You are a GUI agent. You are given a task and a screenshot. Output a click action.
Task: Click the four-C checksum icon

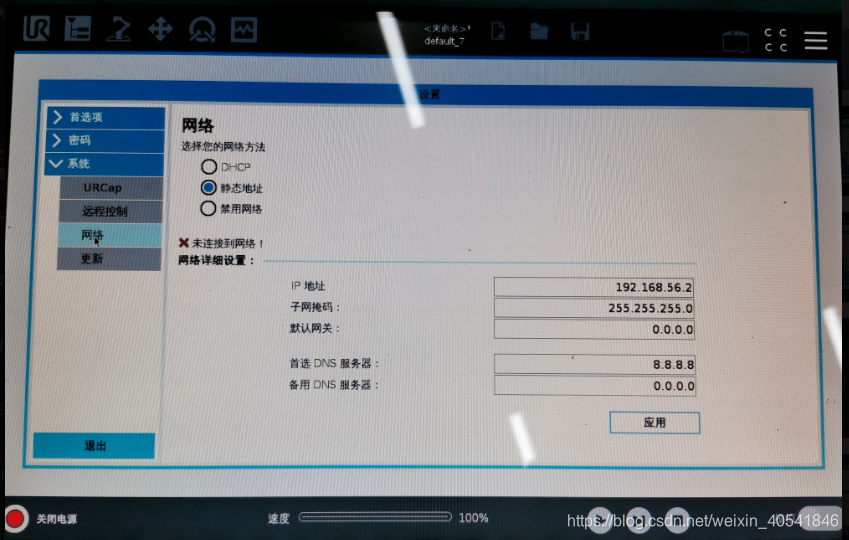pos(775,40)
